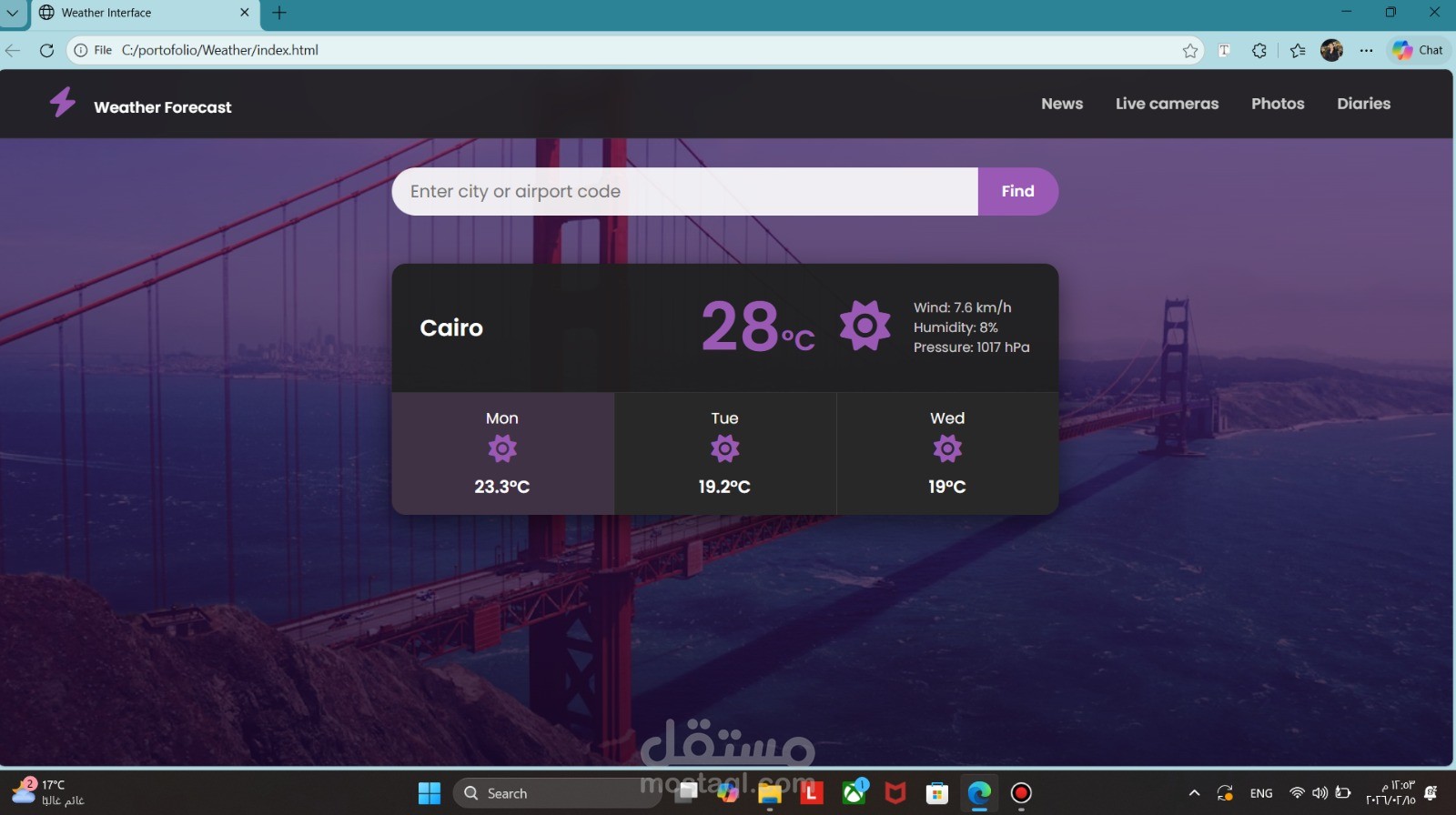Click the 23.3°C Monday temperature
Viewport: 1456px width, 815px height.
click(x=502, y=487)
